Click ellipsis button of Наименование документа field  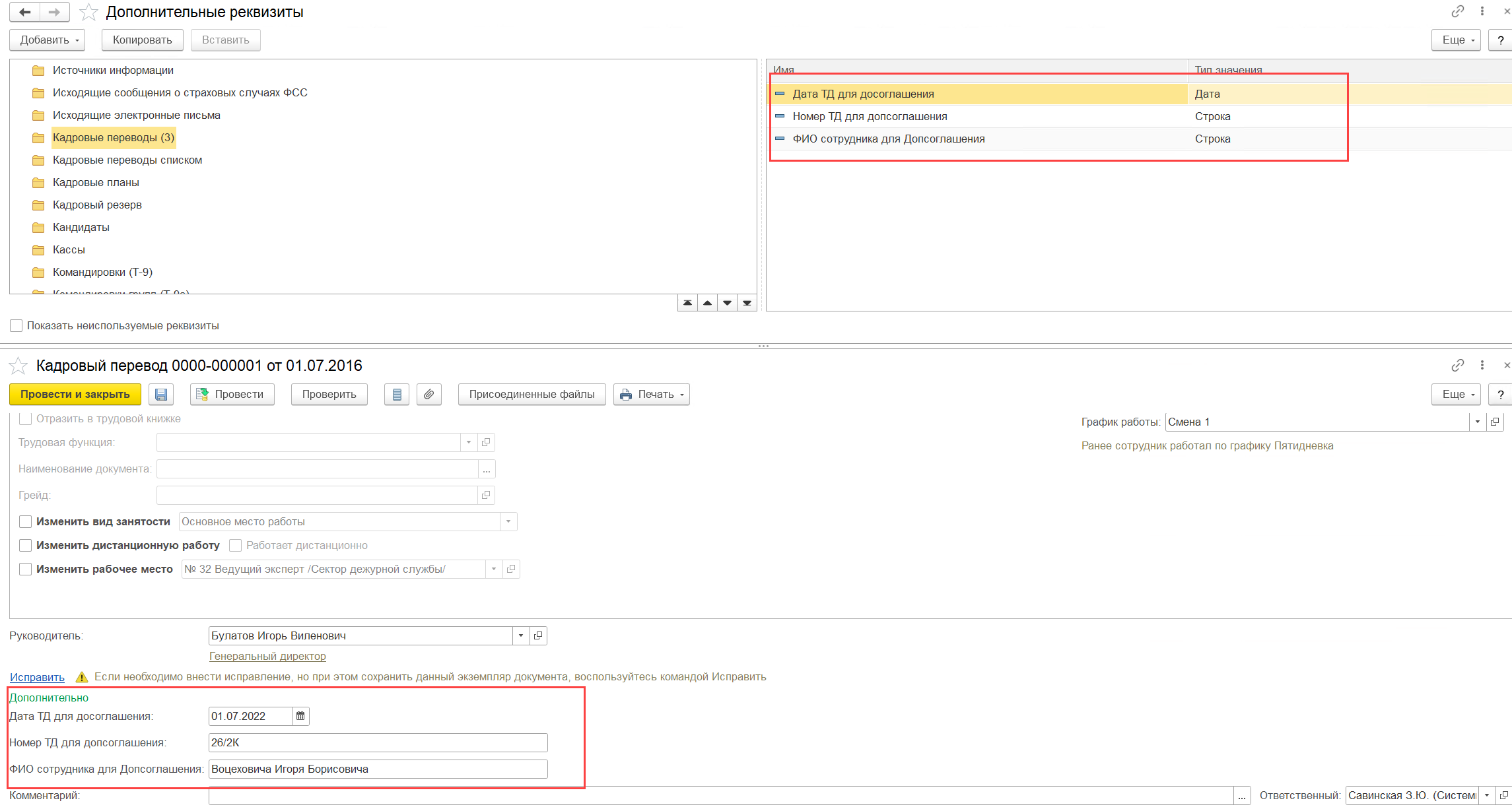pos(487,469)
